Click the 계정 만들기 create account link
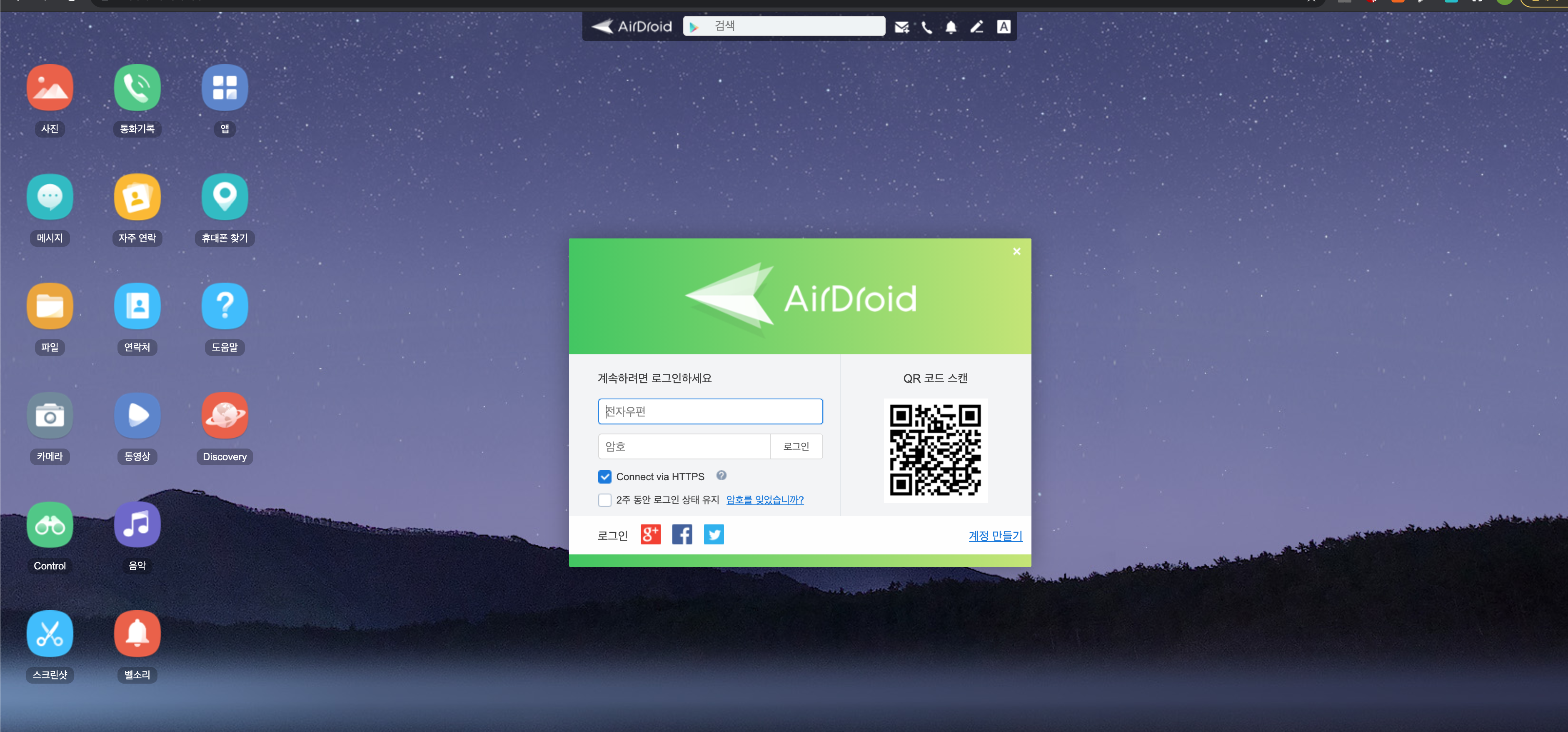The image size is (1568, 732). coord(995,536)
